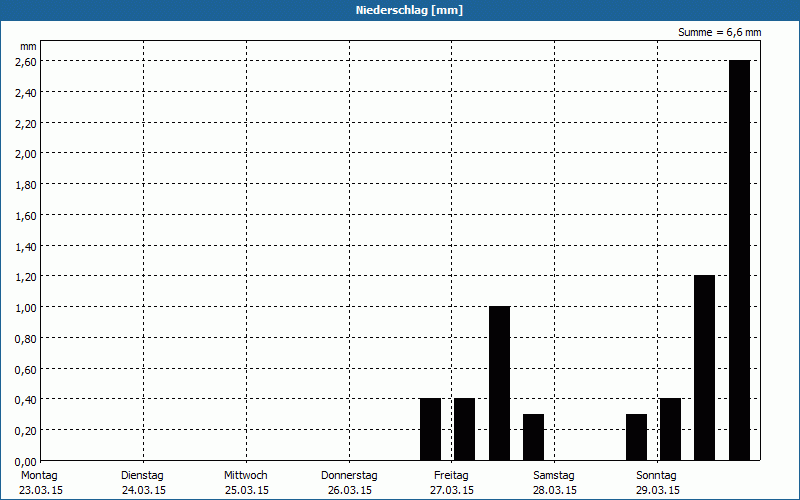Click the Montag day label
Screen dimensions: 800x500
pos(39,476)
